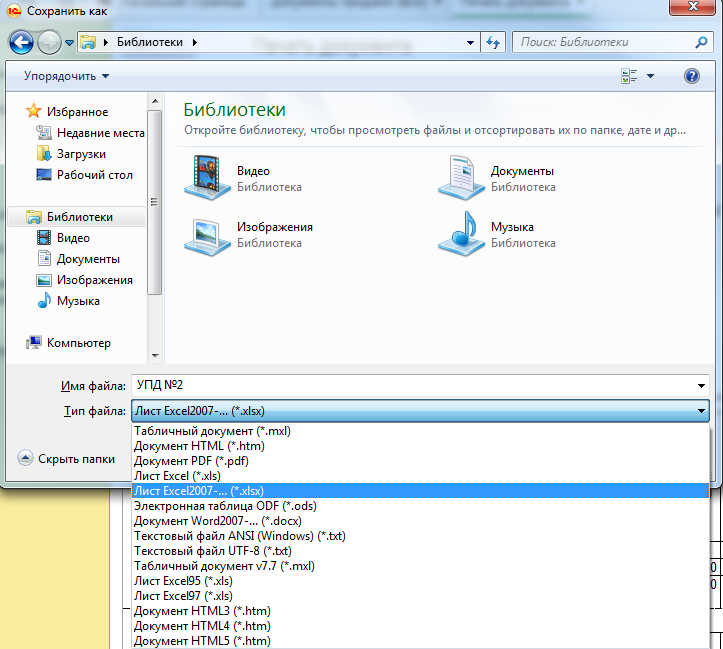Image resolution: width=723 pixels, height=649 pixels.
Task: Choose Лист Excel97 (*.xls) file type
Action: coord(420,596)
